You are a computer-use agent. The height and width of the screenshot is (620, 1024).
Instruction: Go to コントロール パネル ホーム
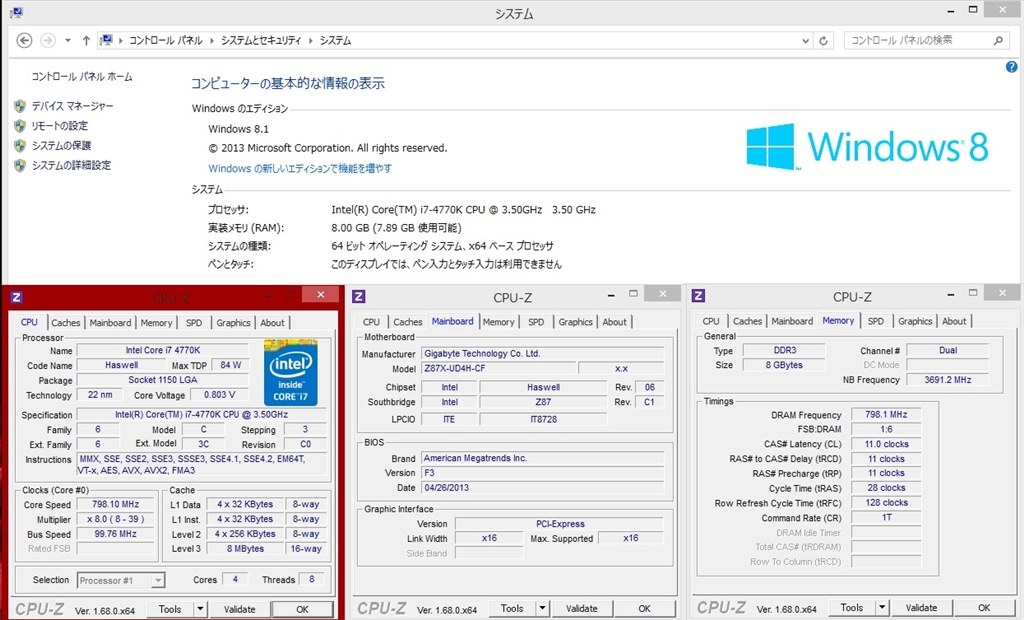coord(82,76)
